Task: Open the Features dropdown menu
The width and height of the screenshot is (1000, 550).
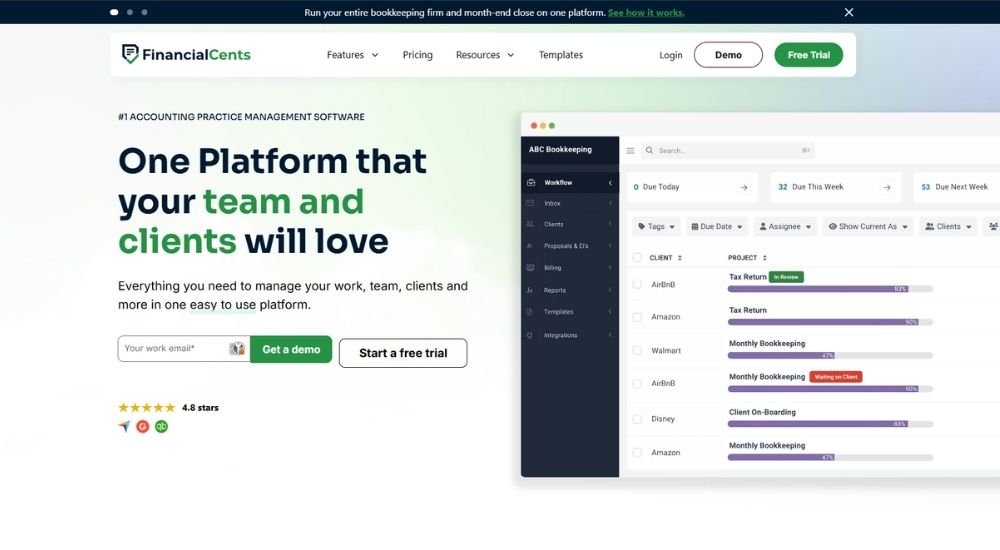Action: pyautogui.click(x=353, y=55)
